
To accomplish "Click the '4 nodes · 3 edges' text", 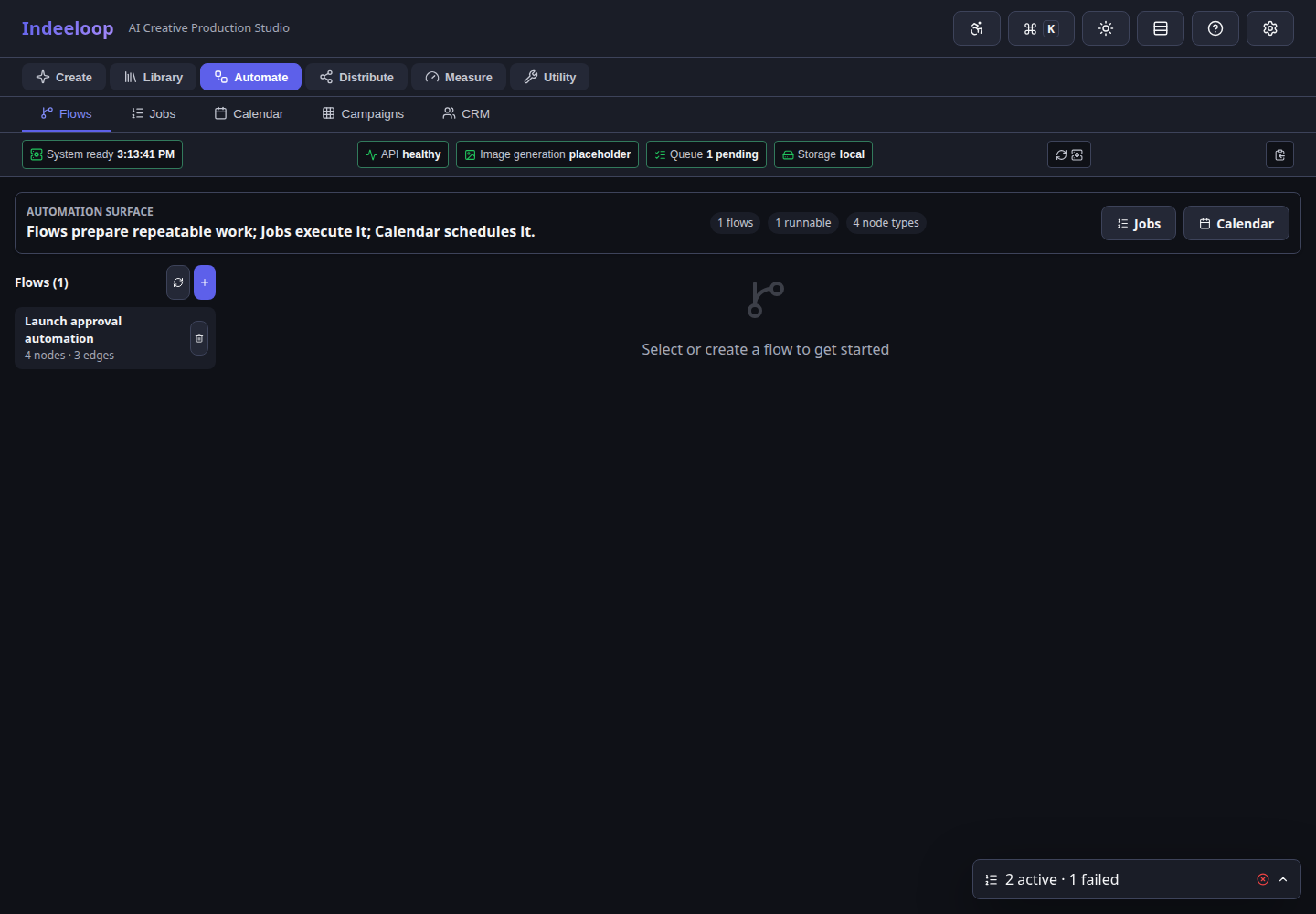I will pos(69,356).
